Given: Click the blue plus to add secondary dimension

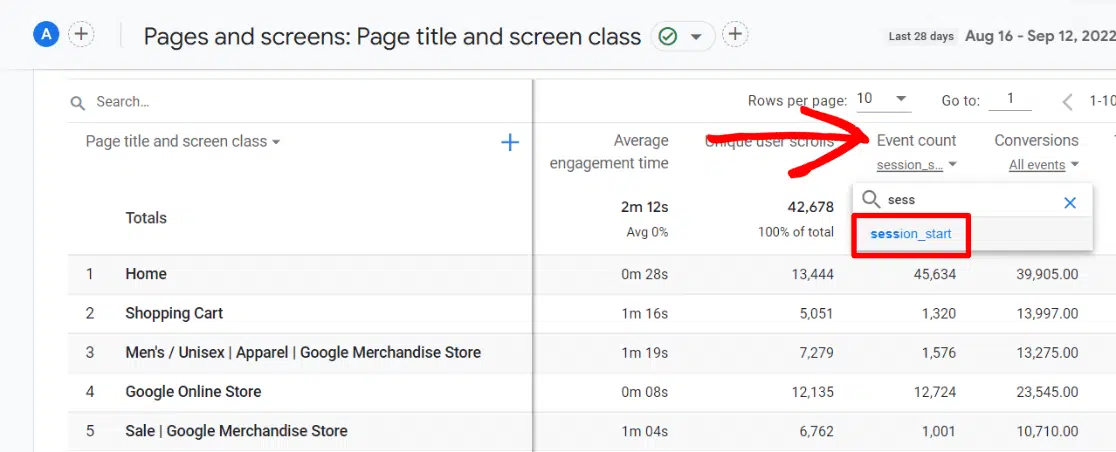Looking at the screenshot, I should pos(510,143).
